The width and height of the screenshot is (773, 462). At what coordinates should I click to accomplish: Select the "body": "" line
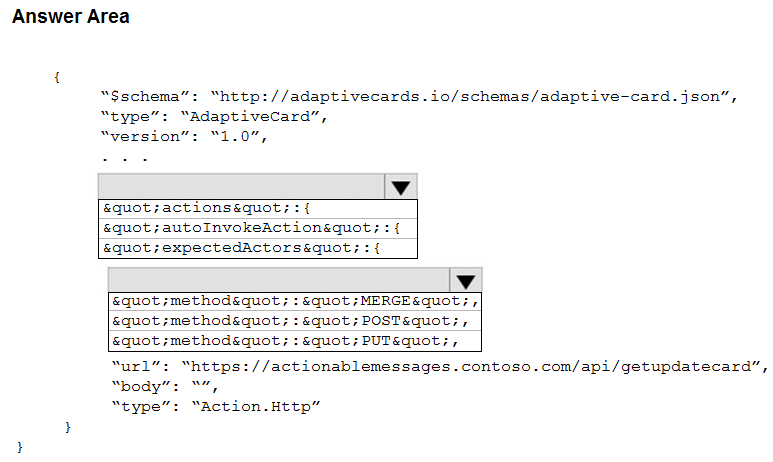coord(165,387)
